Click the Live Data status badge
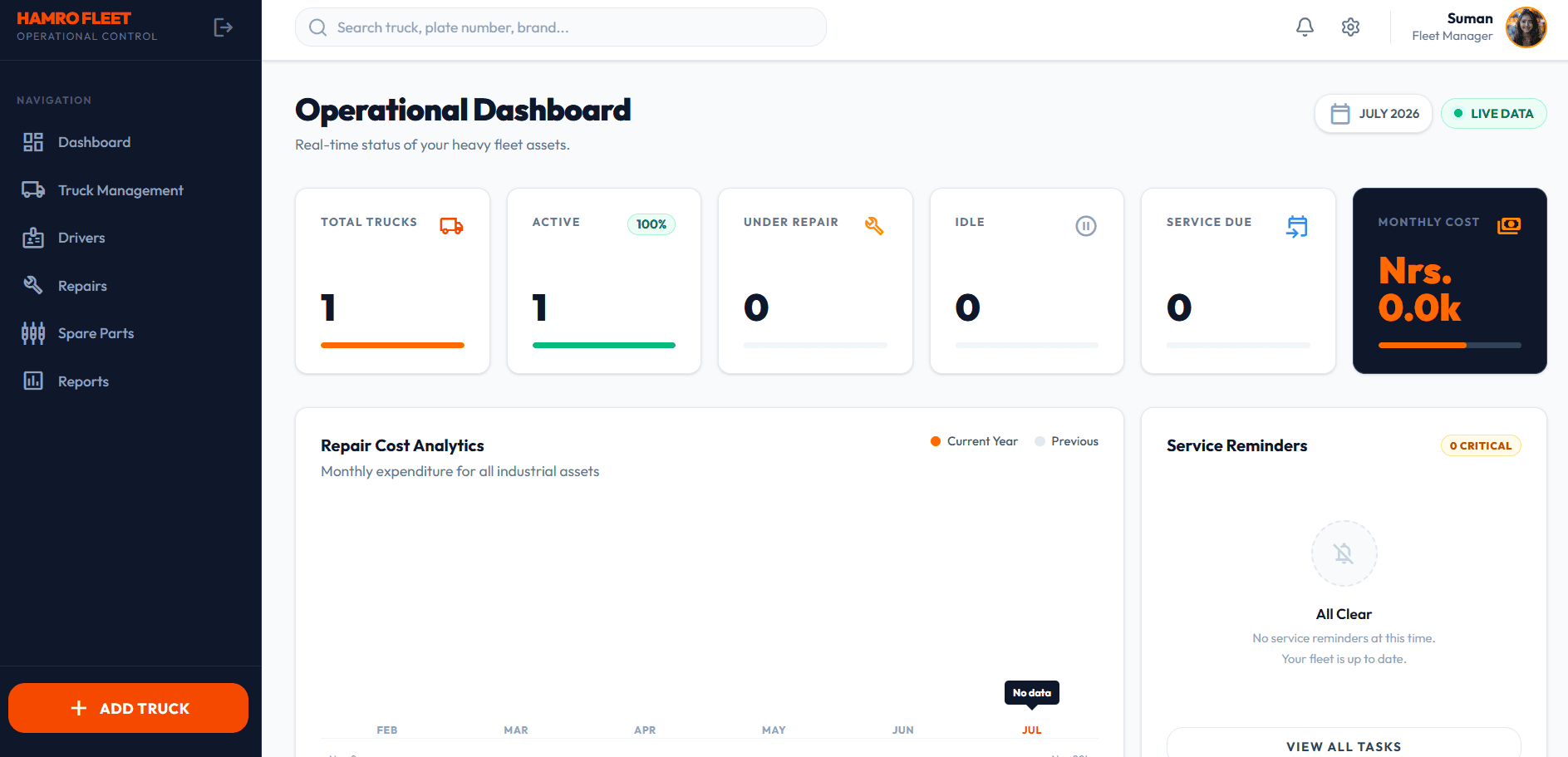Screen dimensions: 1568x757 coord(1493,114)
